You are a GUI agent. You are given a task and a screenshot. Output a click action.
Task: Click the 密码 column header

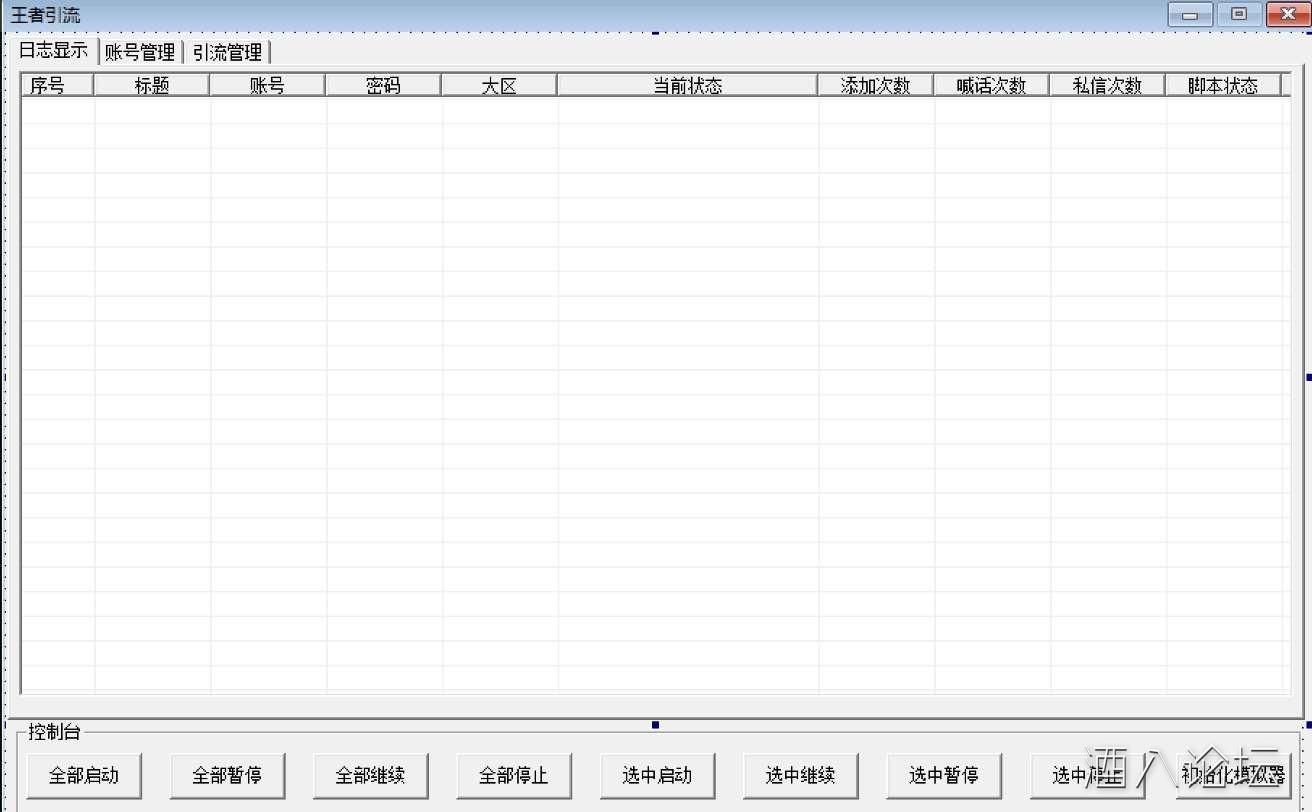pyautogui.click(x=384, y=86)
